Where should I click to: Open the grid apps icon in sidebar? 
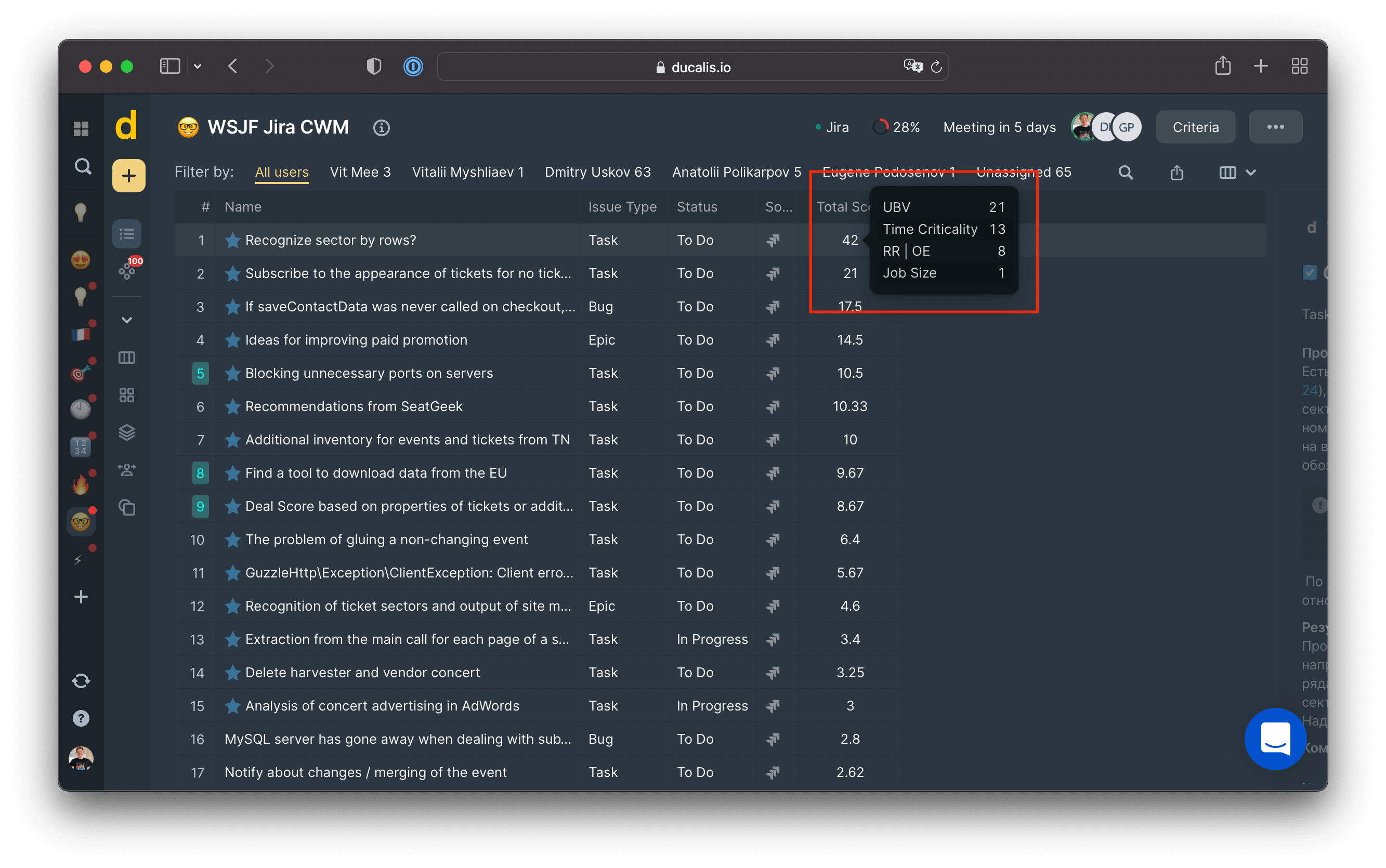[x=127, y=394]
